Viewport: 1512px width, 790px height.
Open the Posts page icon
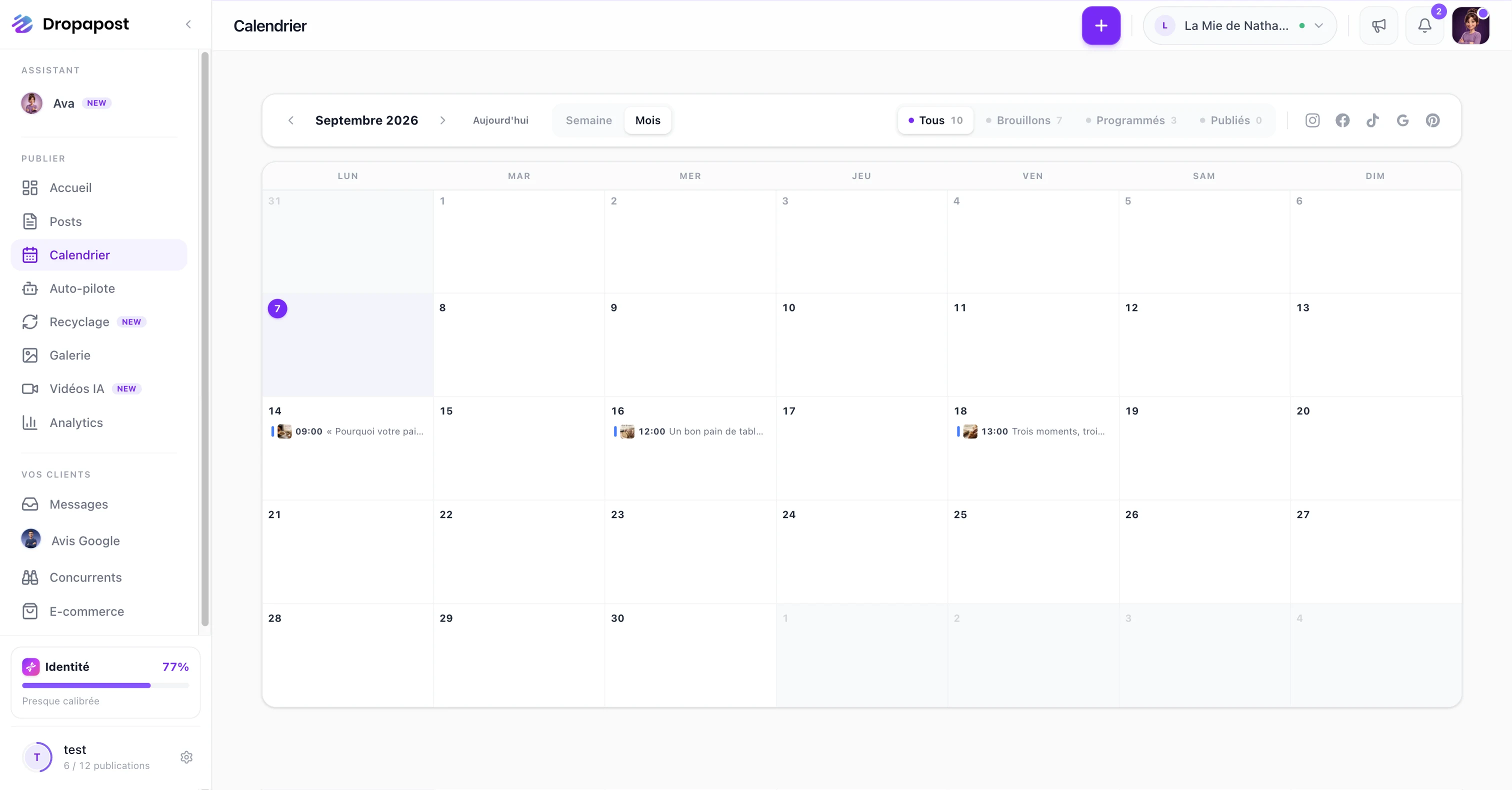coord(30,221)
